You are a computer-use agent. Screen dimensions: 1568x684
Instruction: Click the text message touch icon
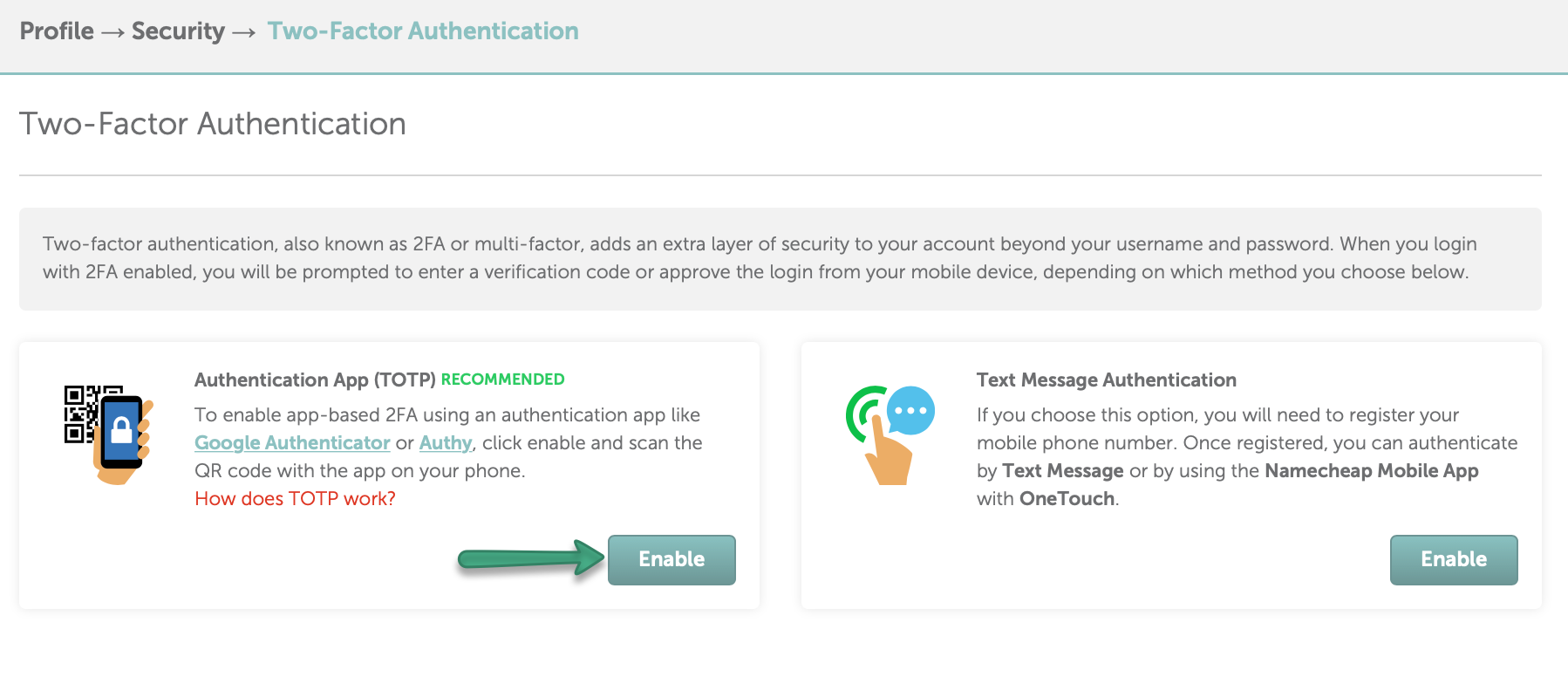click(890, 434)
